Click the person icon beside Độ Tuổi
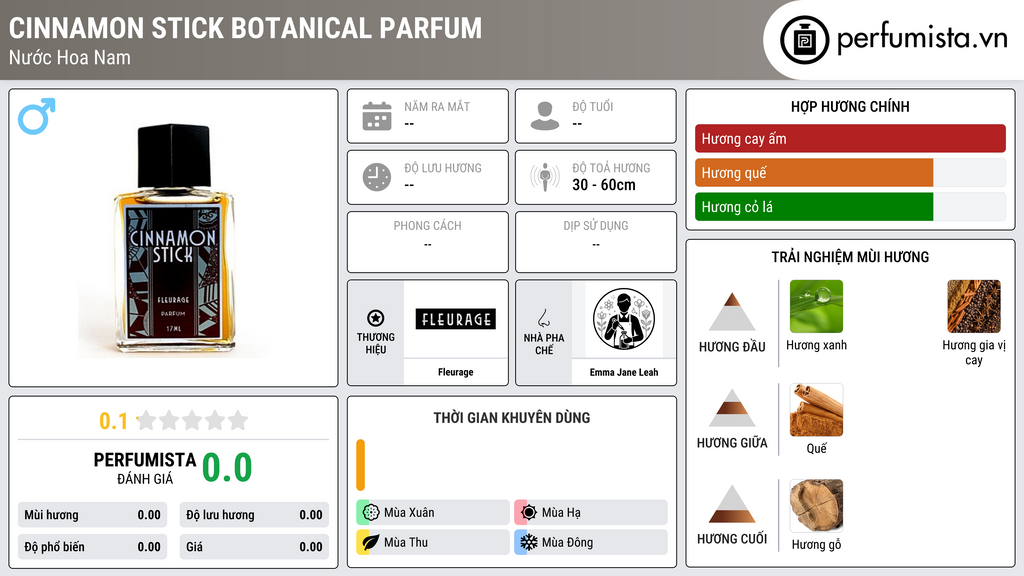Viewport: 1024px width, 576px height. click(545, 116)
